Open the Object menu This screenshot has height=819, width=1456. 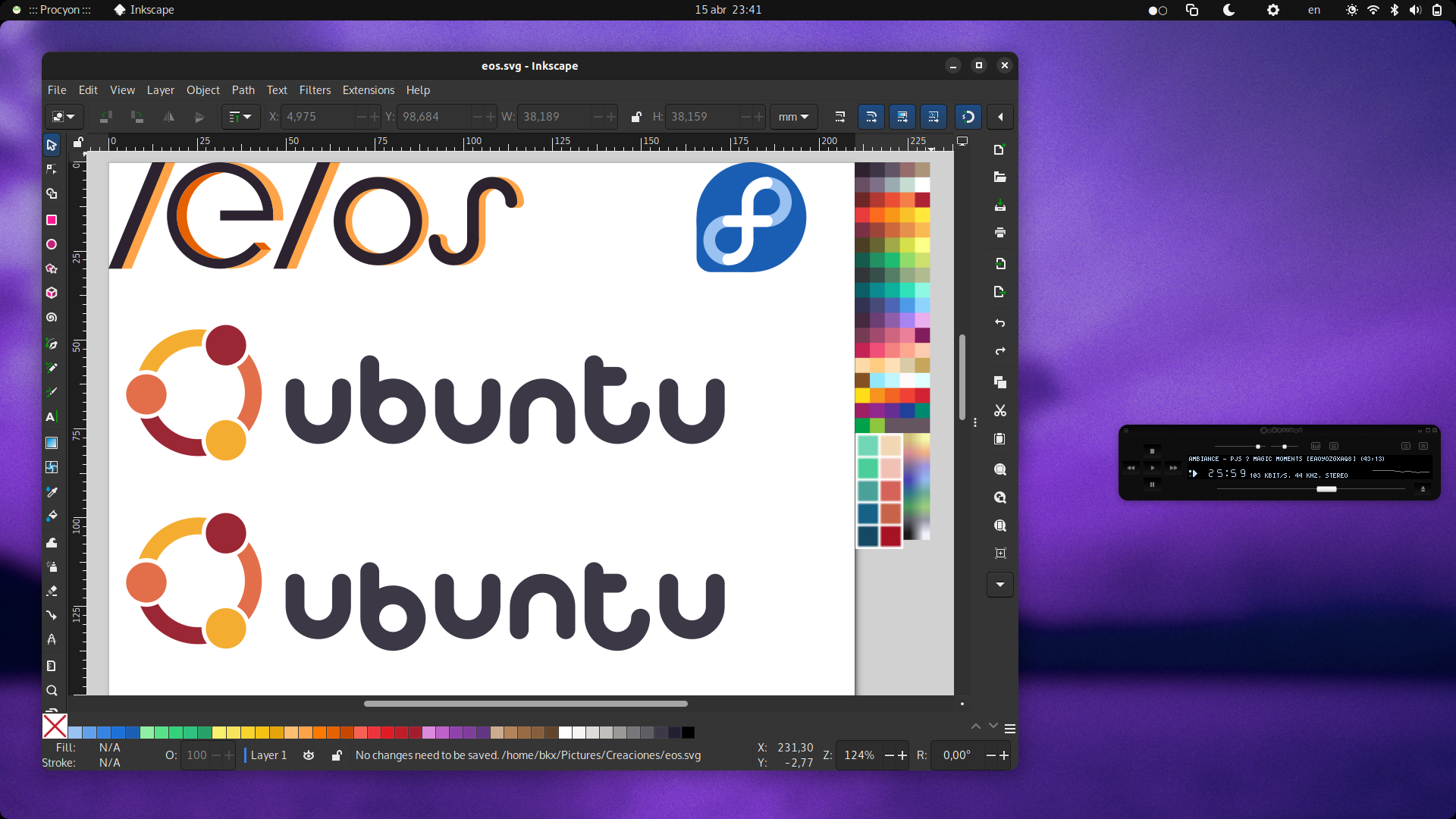[202, 90]
